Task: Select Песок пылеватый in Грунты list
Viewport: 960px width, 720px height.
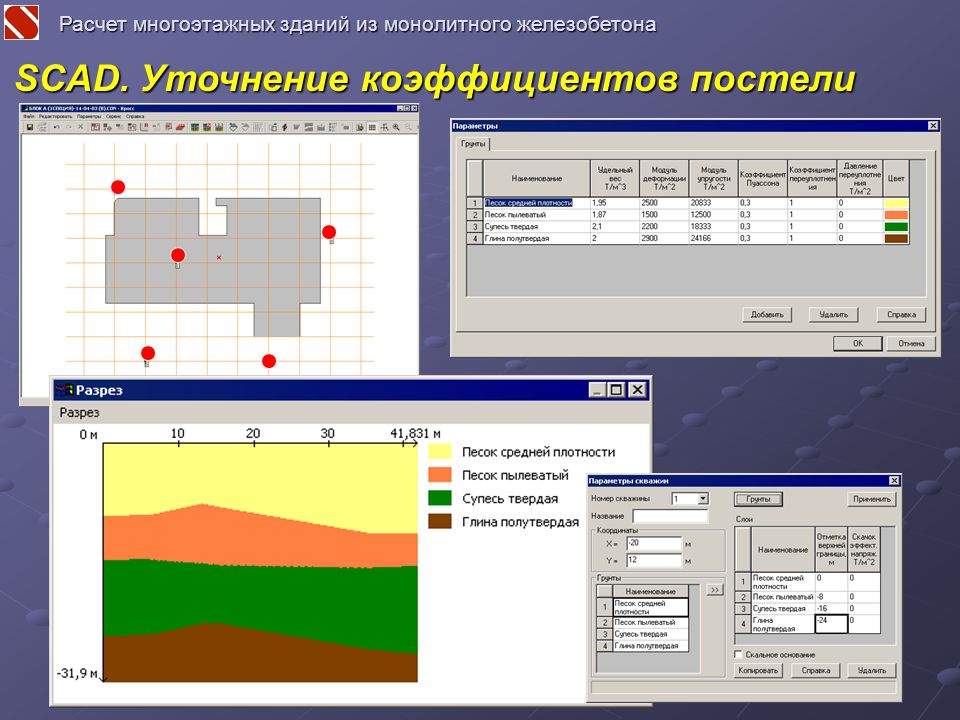Action: (650, 622)
